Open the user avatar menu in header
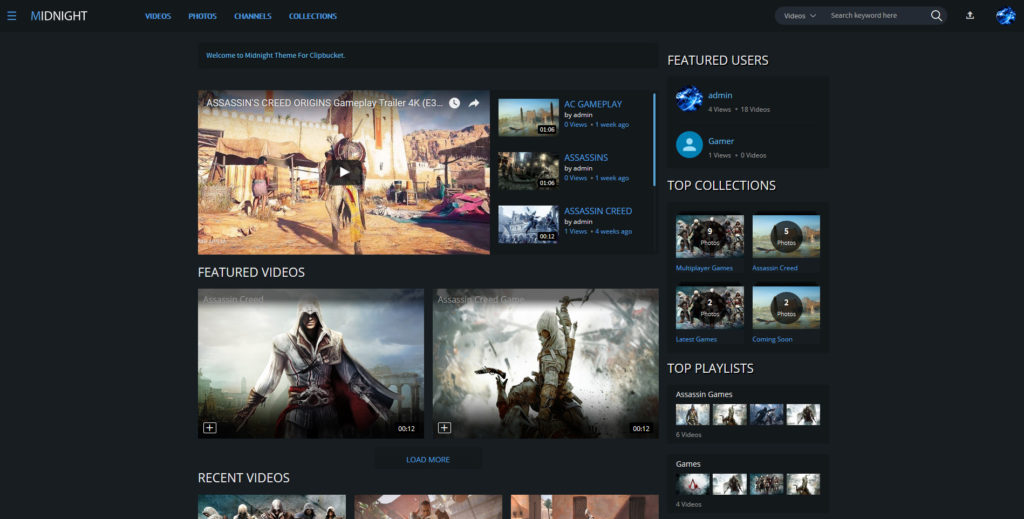1024x519 pixels. click(1006, 16)
